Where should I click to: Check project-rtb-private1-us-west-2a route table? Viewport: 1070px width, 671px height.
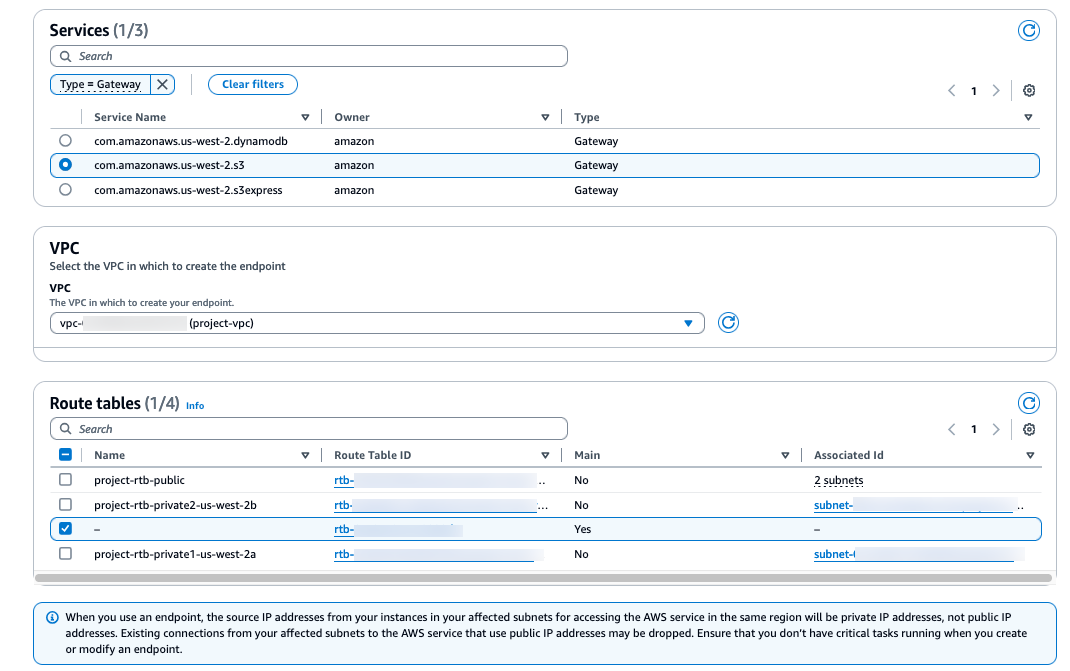pyautogui.click(x=66, y=554)
